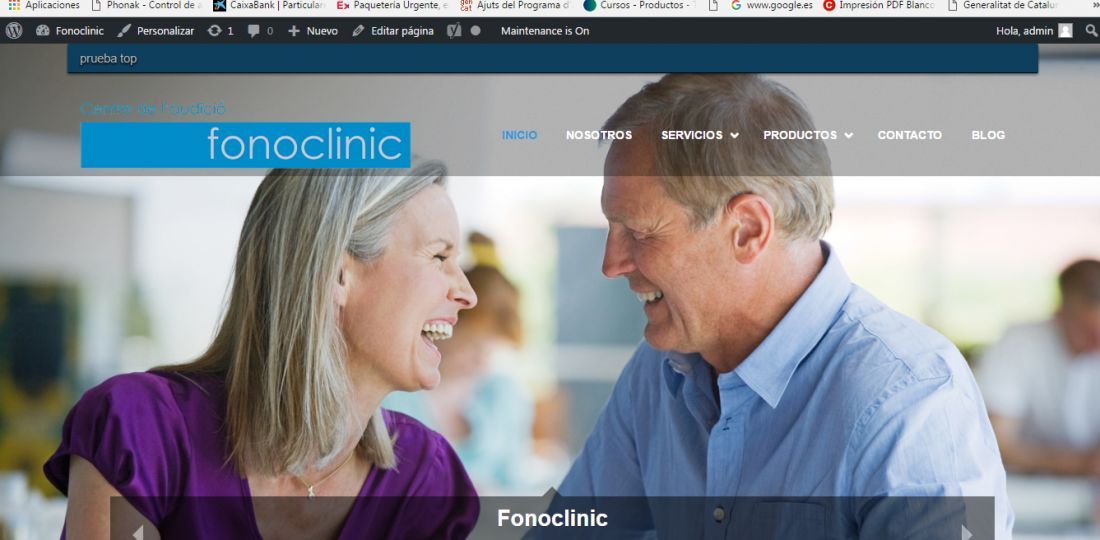Advance slider with right arrow
This screenshot has height=540, width=1100.
tap(967, 532)
